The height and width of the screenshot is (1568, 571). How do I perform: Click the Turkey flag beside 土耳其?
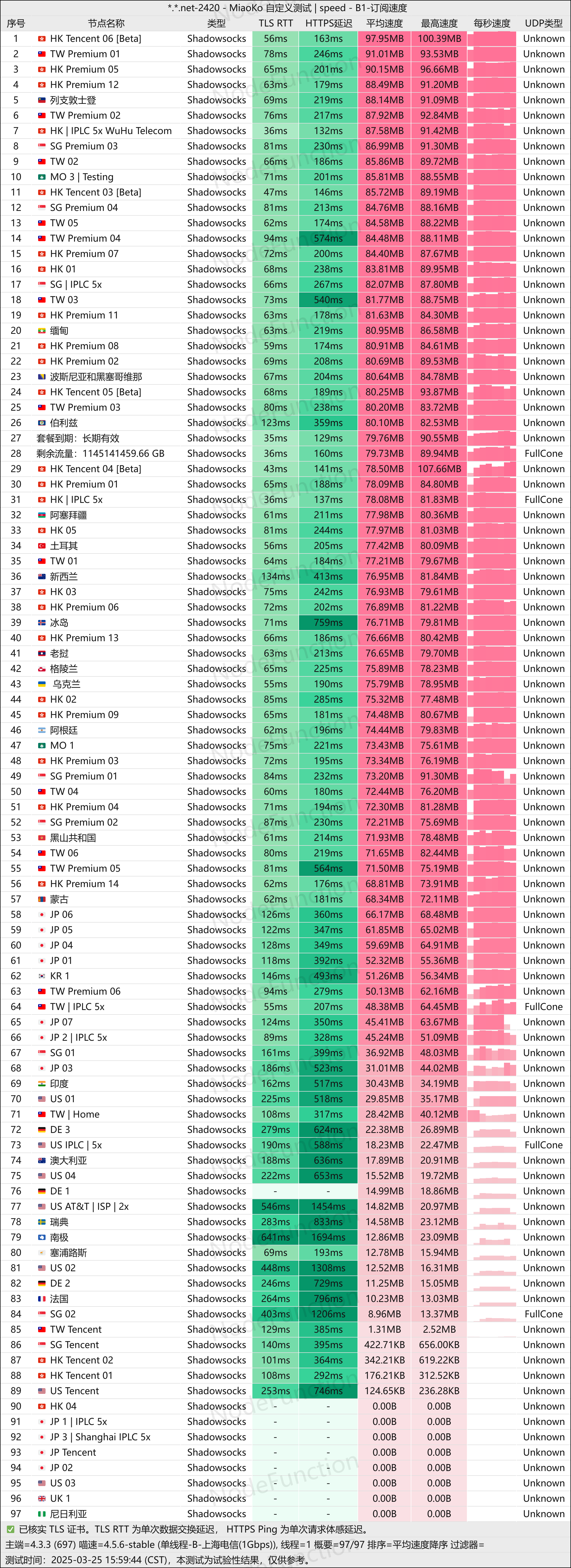pyautogui.click(x=42, y=546)
